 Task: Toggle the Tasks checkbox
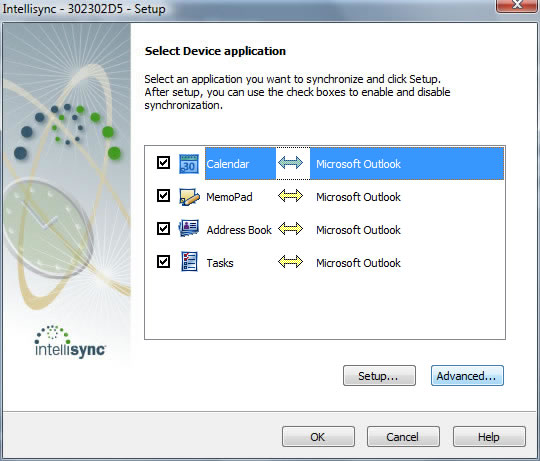tap(163, 261)
